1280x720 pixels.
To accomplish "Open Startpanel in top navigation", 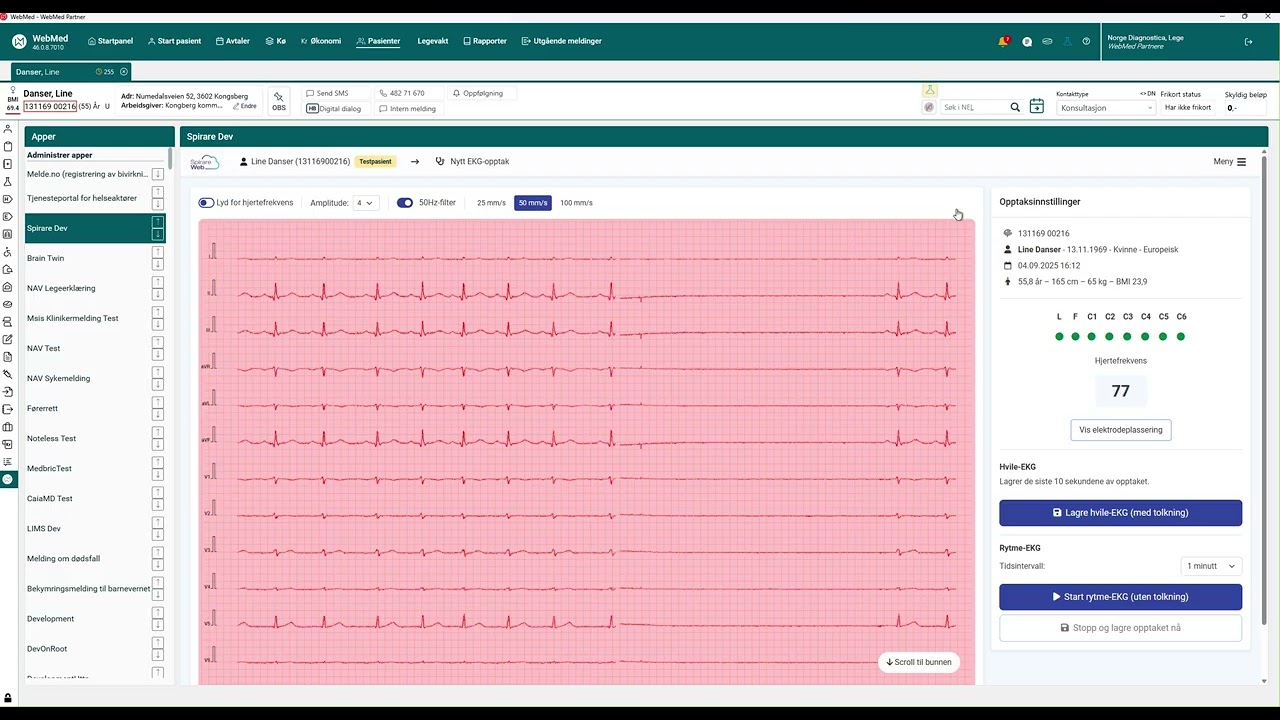I will 111,41.
